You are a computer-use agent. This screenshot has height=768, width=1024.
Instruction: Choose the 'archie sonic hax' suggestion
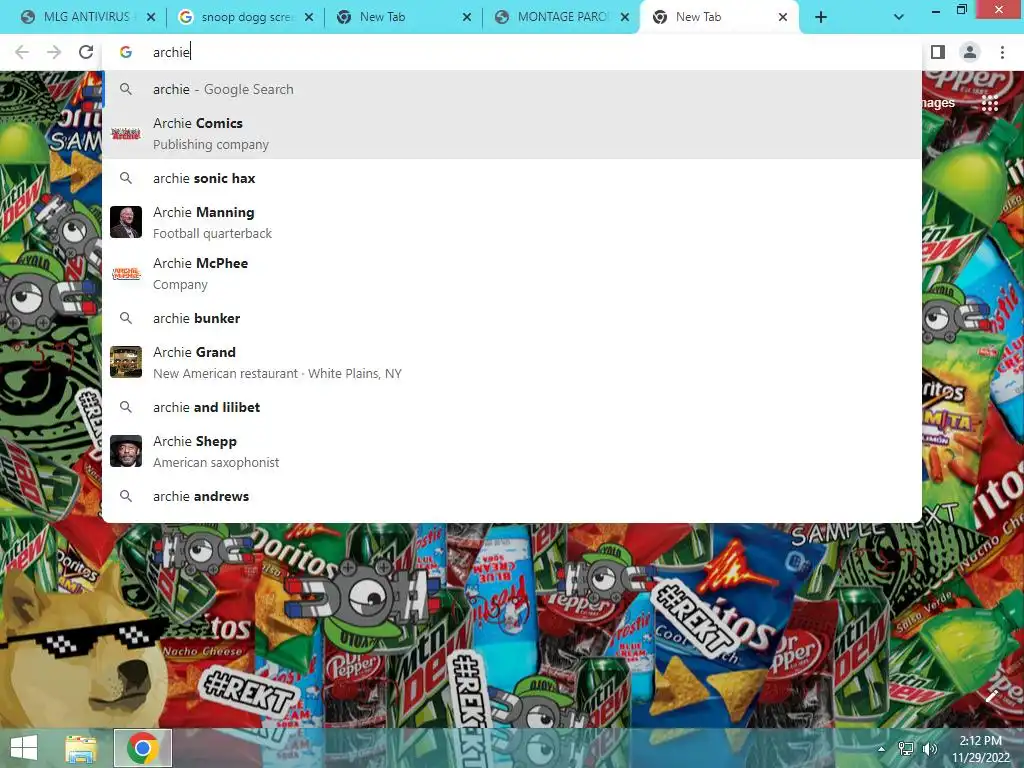click(x=512, y=178)
